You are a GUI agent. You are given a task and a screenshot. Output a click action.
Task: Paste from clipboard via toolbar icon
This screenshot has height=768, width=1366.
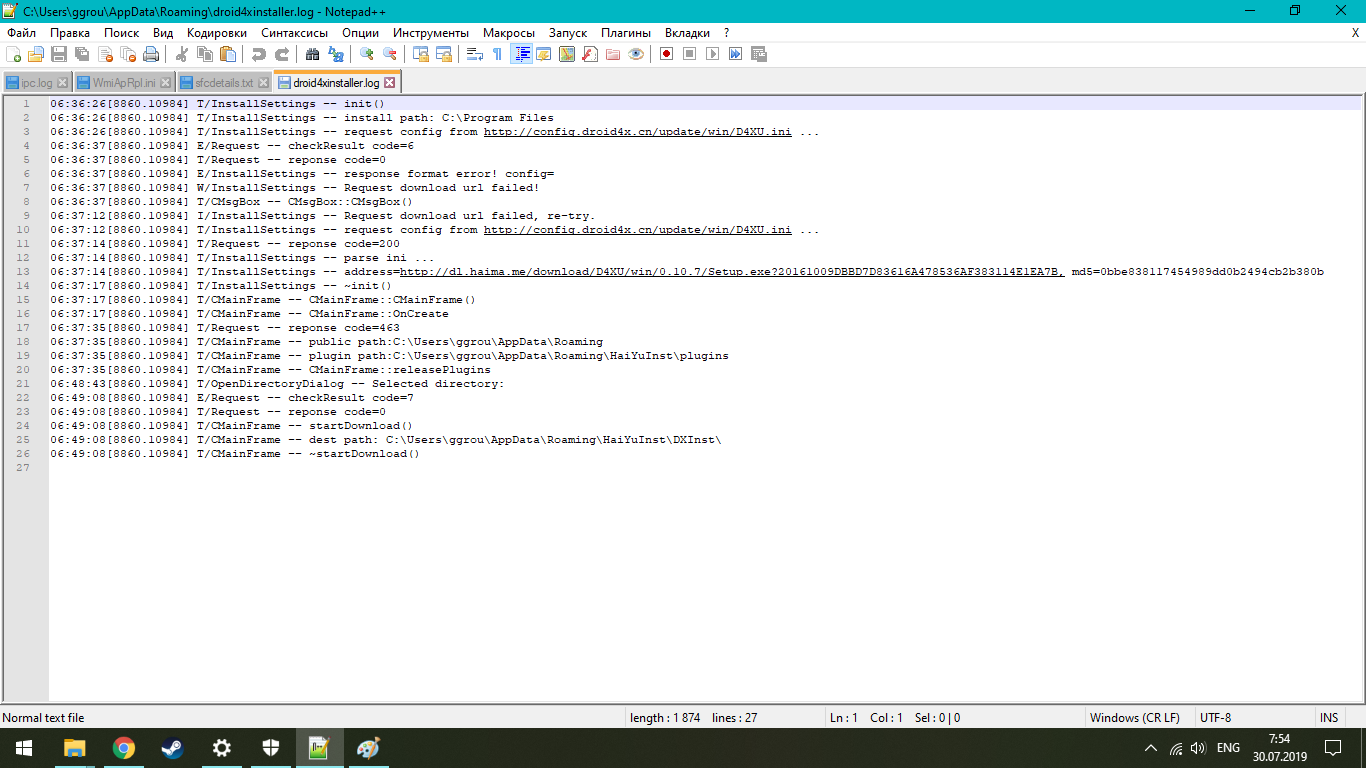click(227, 54)
